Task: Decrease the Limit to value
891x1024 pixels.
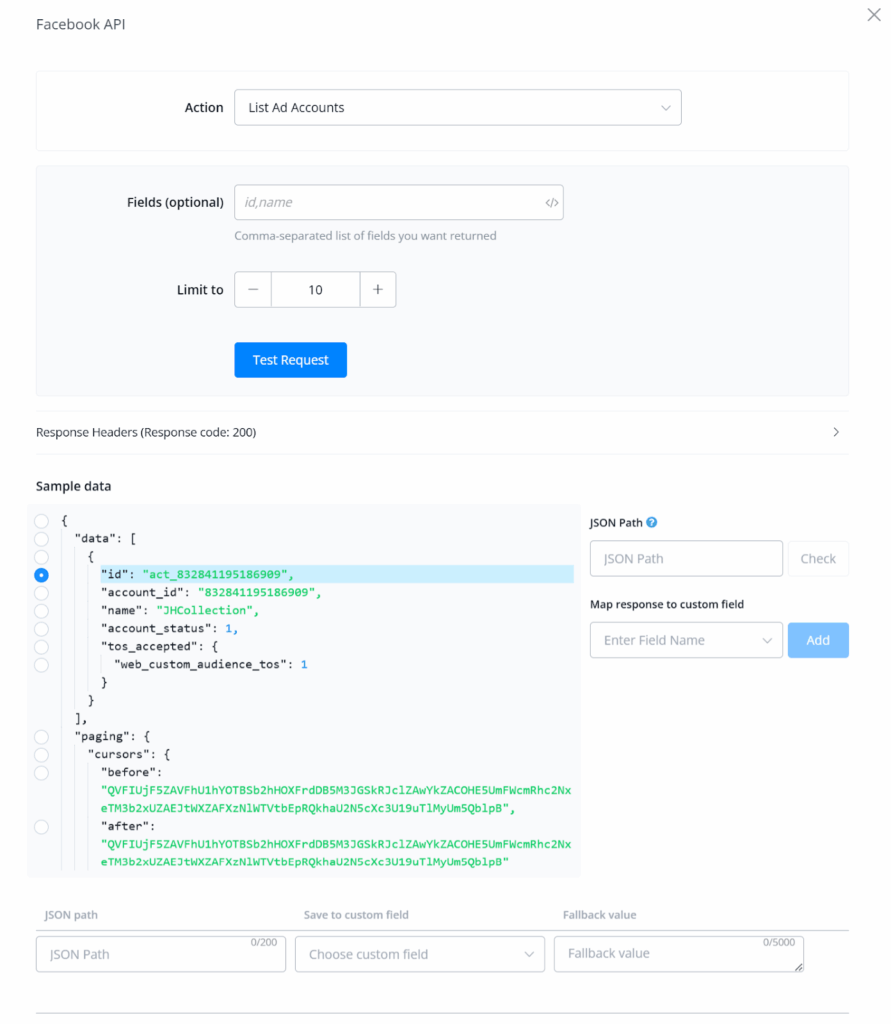Action: [253, 290]
